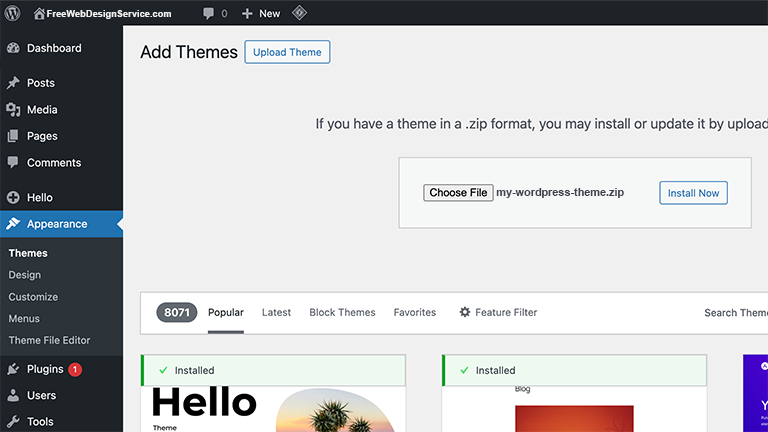Image resolution: width=768 pixels, height=432 pixels.
Task: Click the Dashboard gauge icon
Action: tap(13, 48)
